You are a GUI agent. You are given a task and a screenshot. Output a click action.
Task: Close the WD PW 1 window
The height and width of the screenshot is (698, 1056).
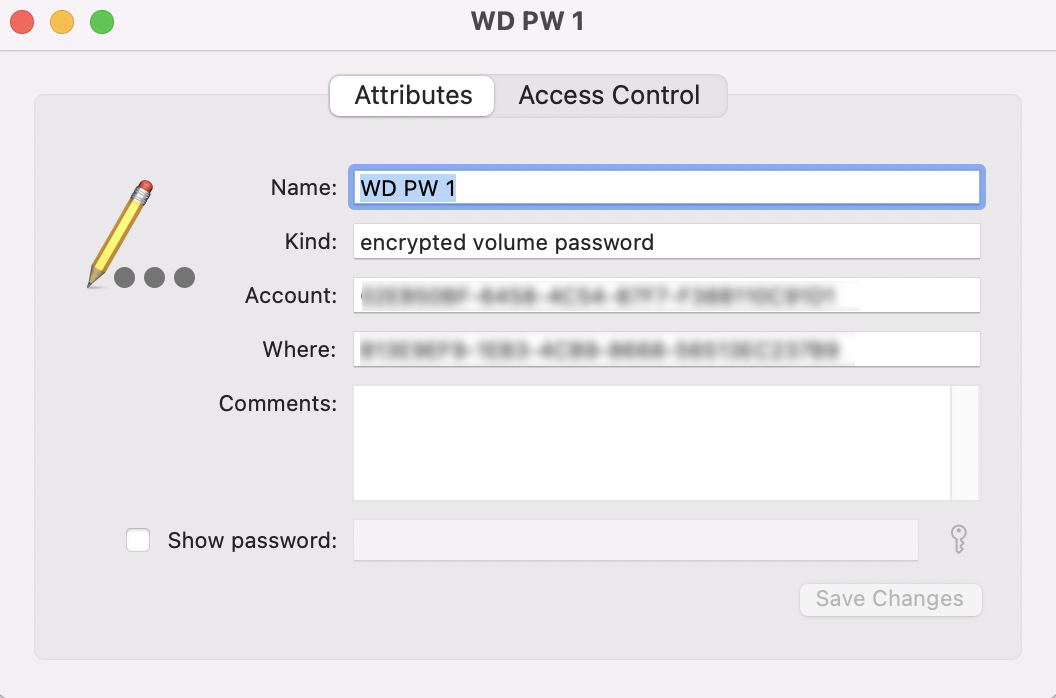22,22
